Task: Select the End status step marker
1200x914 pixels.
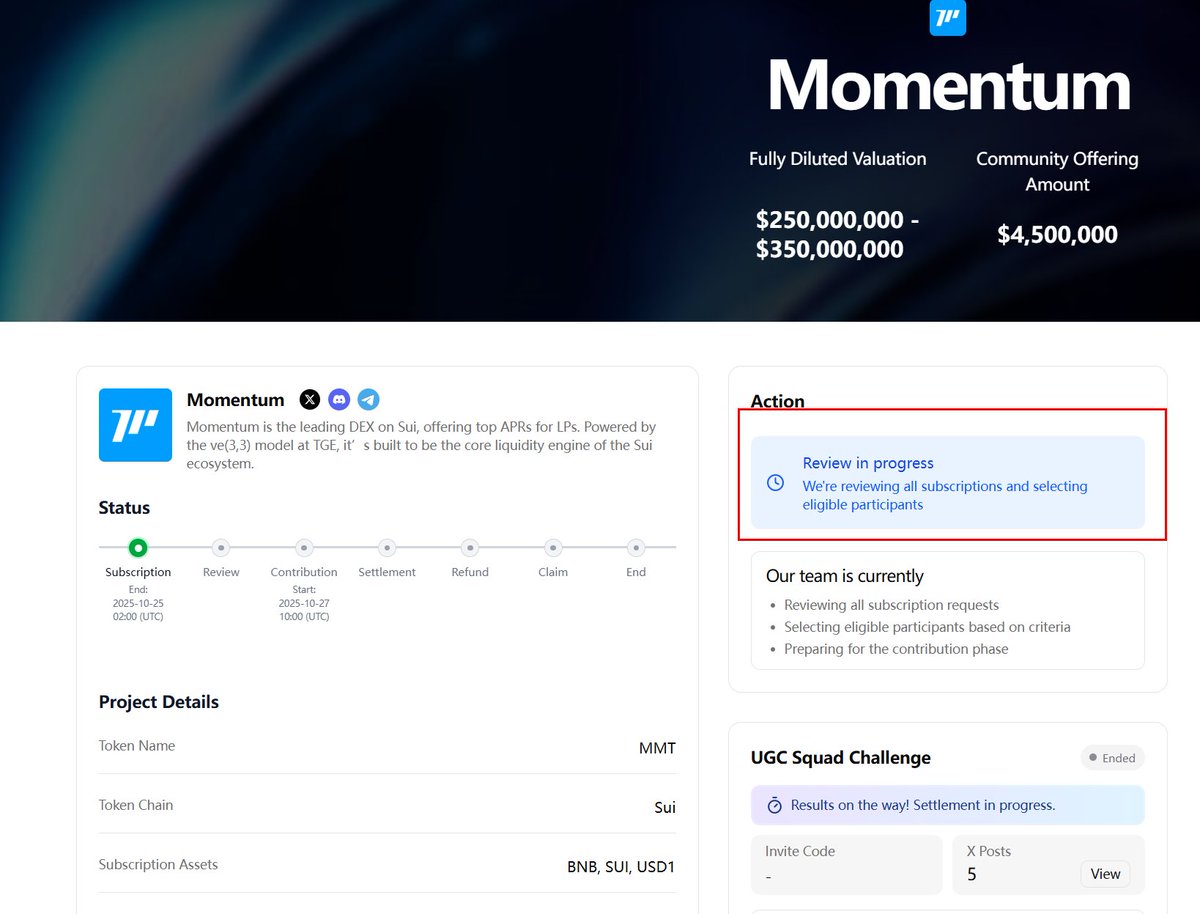Action: pos(636,547)
